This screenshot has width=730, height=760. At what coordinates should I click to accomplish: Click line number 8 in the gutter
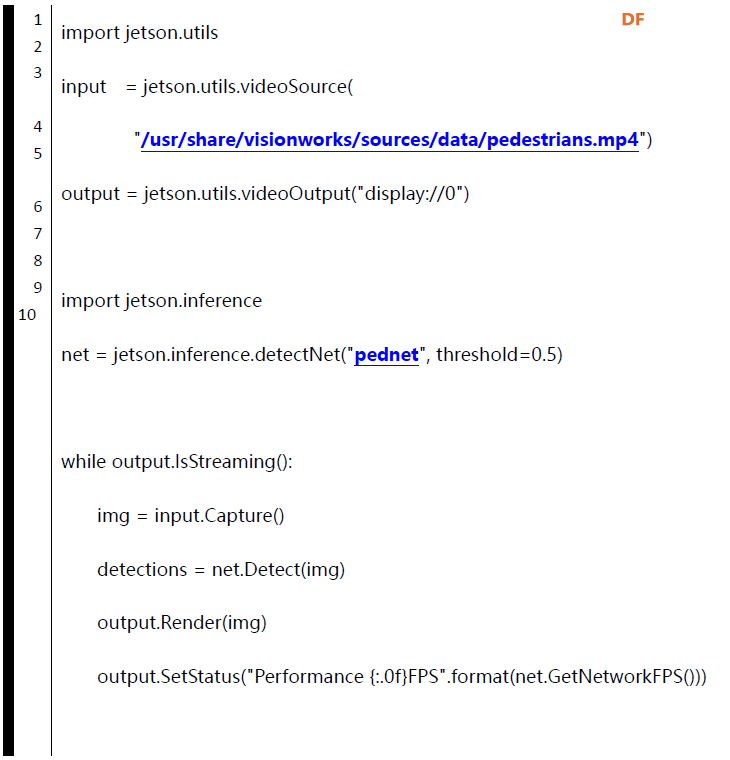[38, 261]
